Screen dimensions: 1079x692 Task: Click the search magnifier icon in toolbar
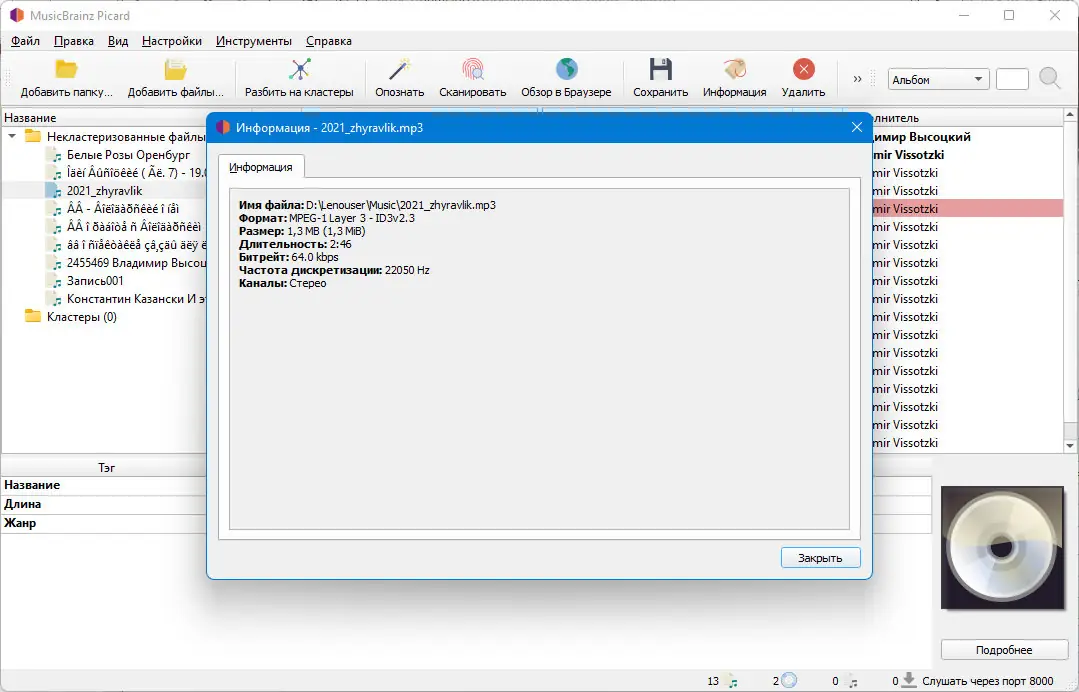click(x=1049, y=78)
